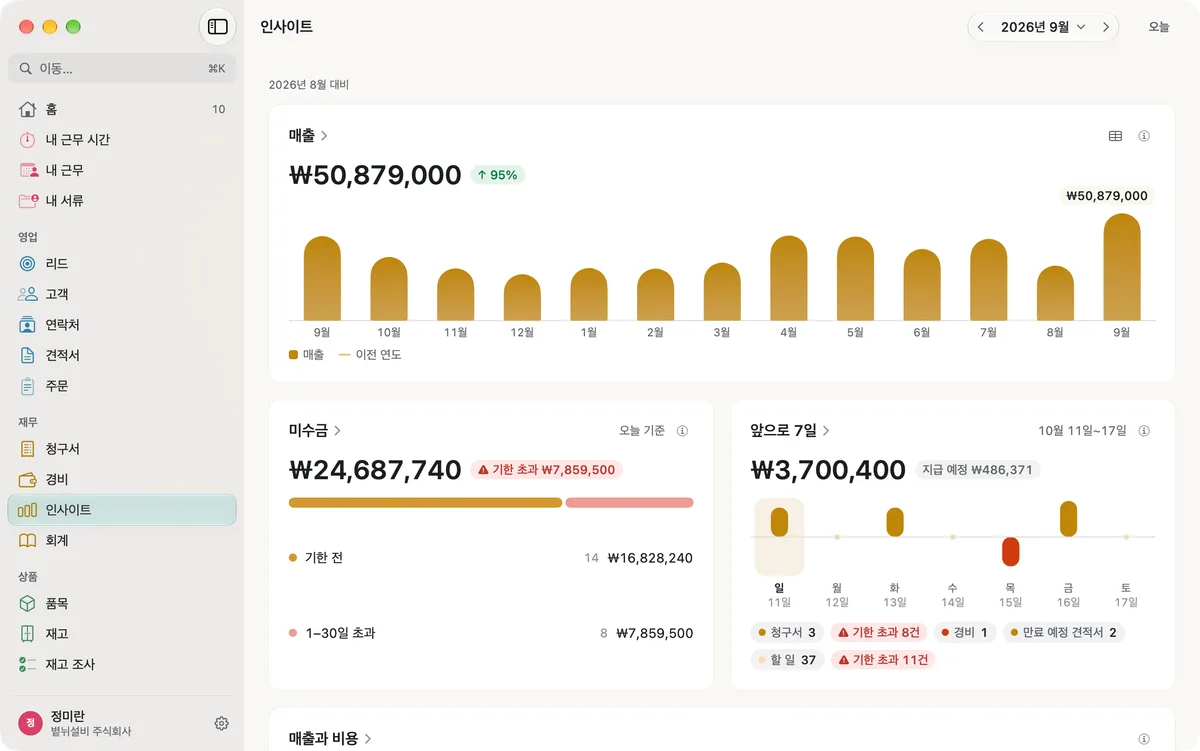Open 내 근무 시간 in sidebar
The image size is (1200, 751).
[x=122, y=140]
